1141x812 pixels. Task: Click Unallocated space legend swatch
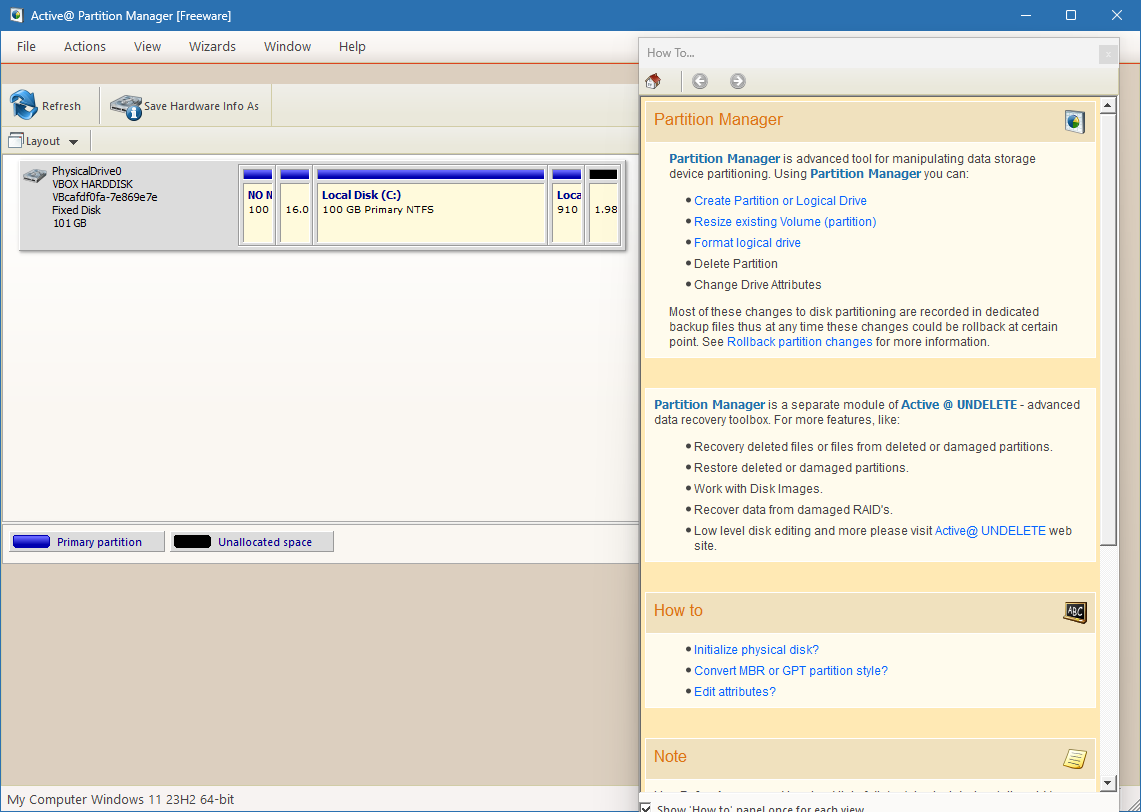click(x=193, y=541)
